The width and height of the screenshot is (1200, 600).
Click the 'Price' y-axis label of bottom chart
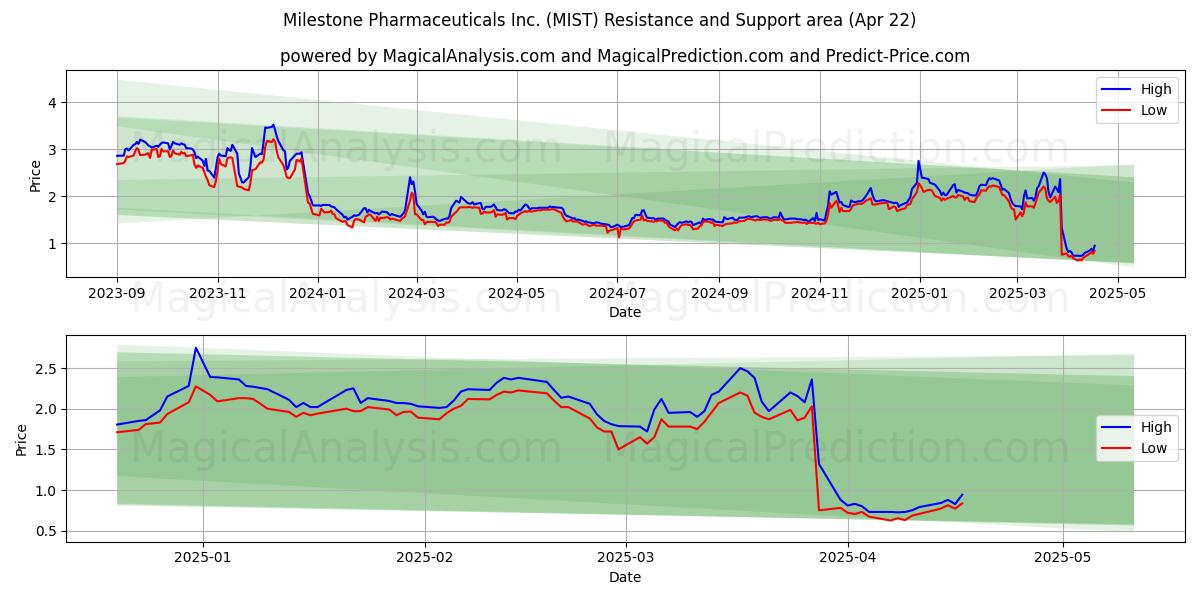(22, 440)
